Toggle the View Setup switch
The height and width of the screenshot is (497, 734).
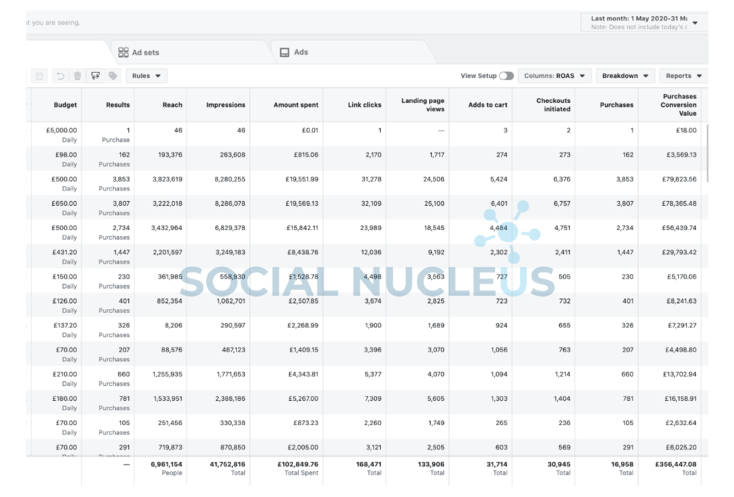click(x=506, y=76)
